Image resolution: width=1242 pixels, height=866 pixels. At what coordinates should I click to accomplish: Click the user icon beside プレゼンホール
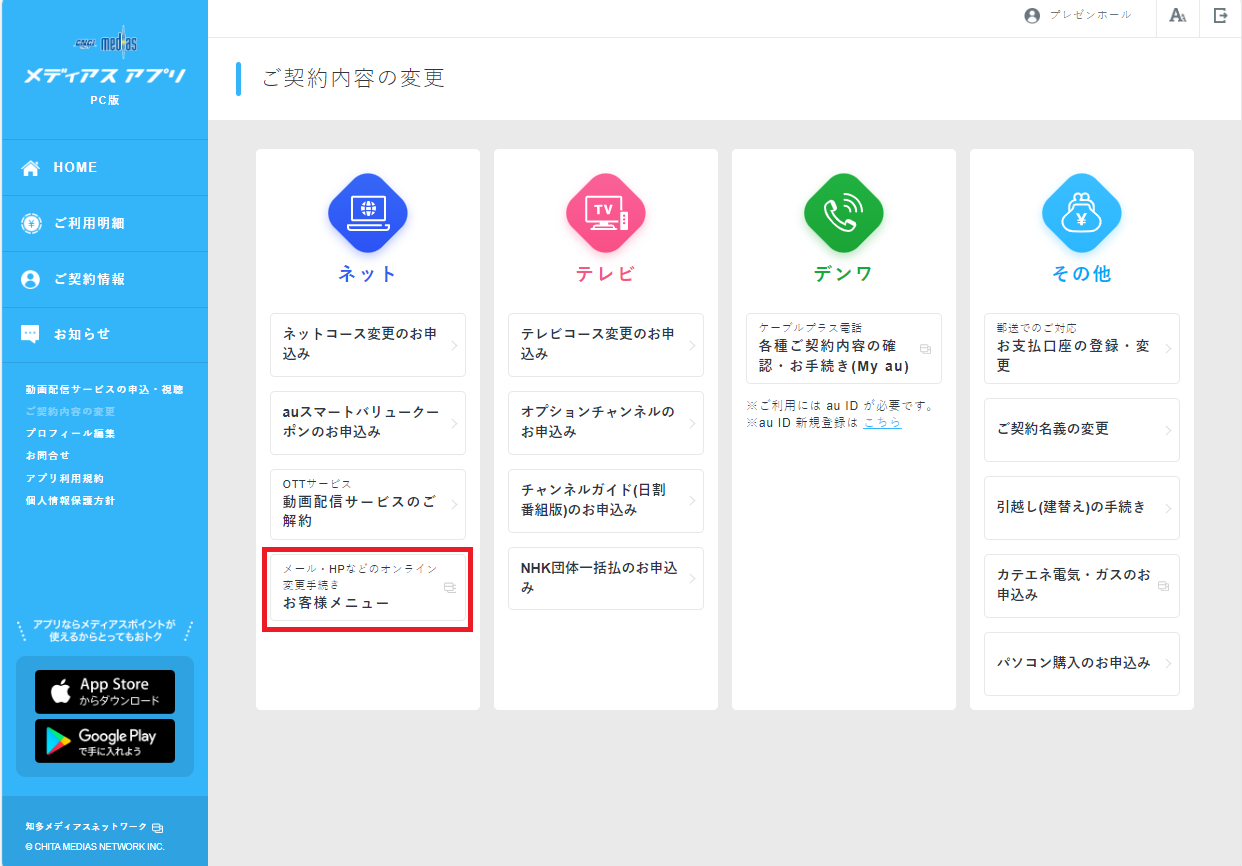[x=1031, y=16]
